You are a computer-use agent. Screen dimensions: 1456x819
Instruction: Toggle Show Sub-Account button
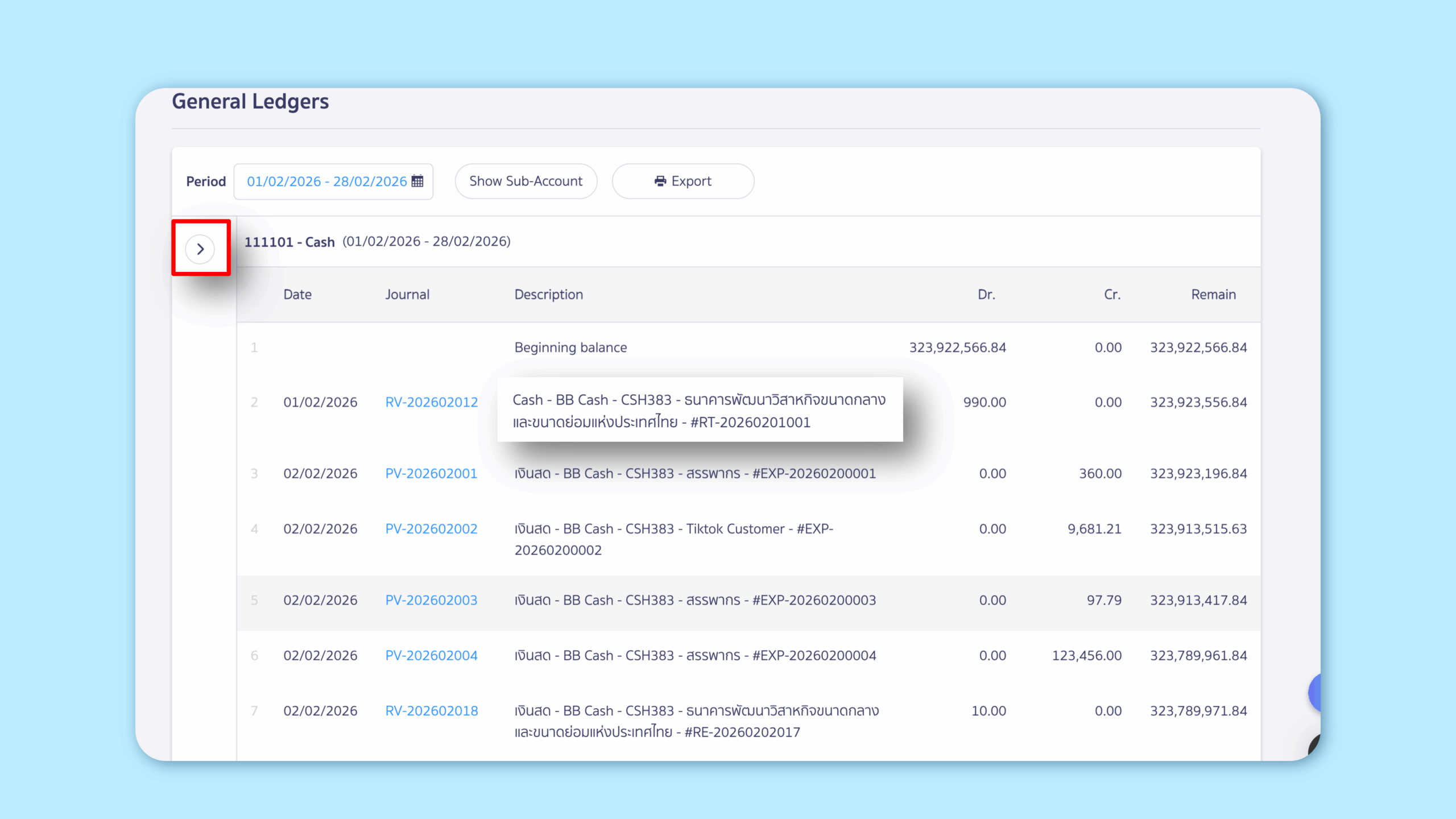[526, 181]
